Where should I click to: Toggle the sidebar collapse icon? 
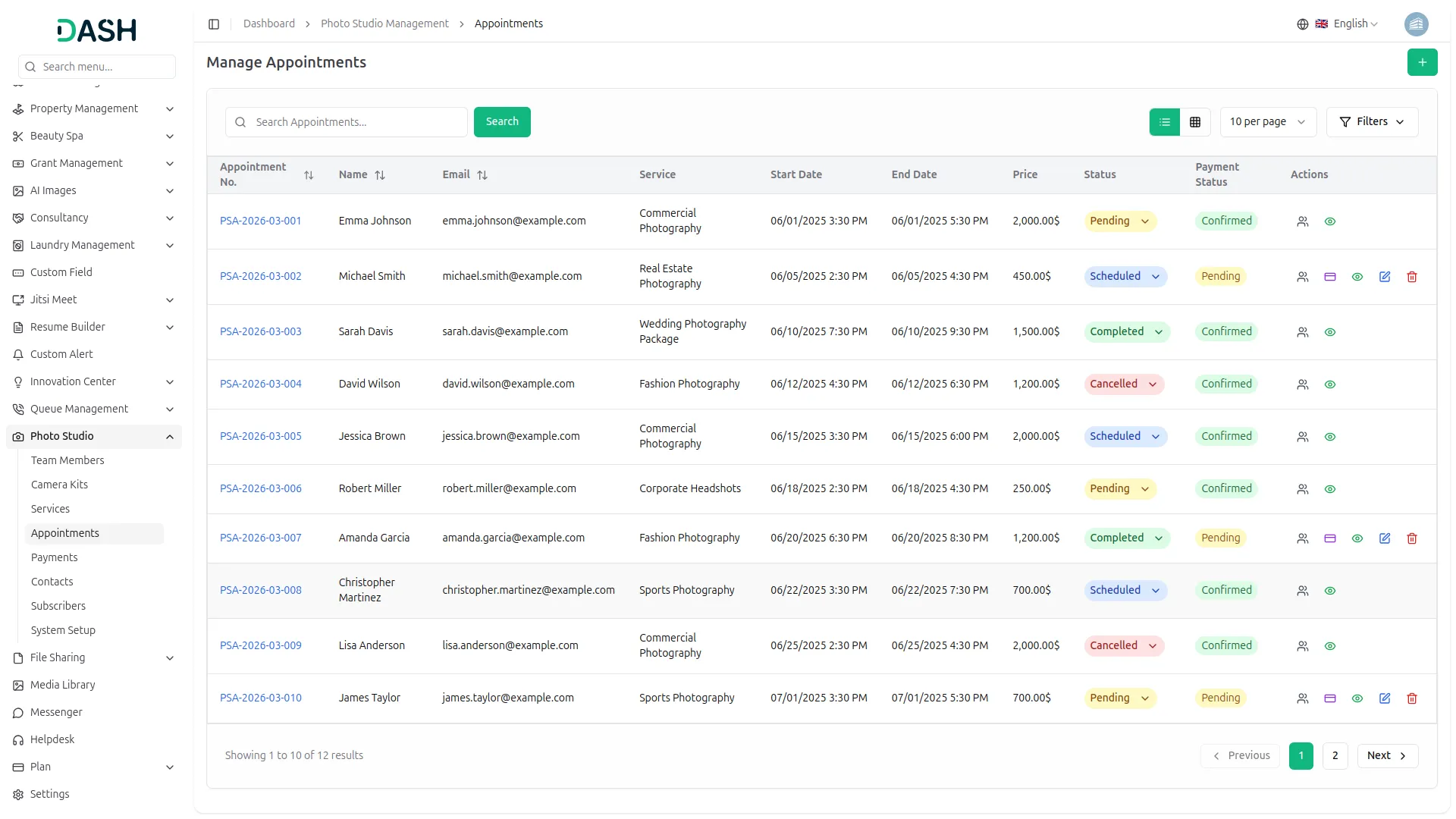(214, 24)
